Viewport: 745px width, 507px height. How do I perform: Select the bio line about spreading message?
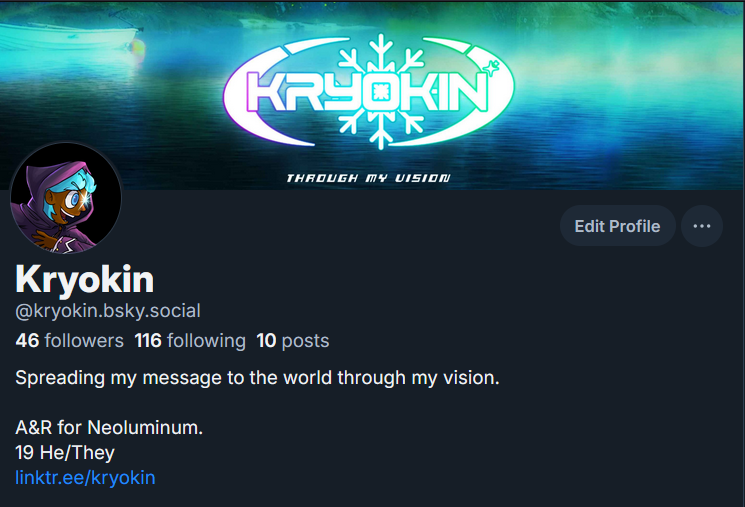[257, 378]
